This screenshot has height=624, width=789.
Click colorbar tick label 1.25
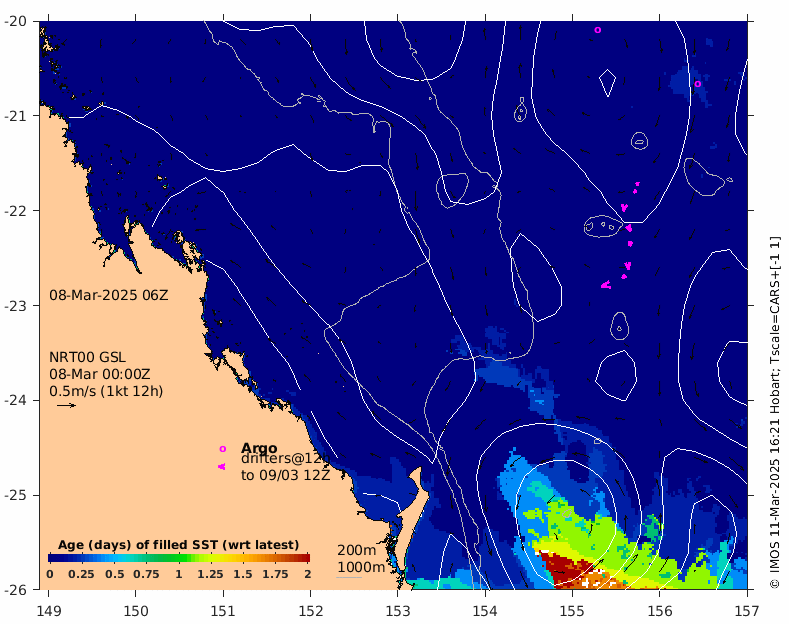(x=210, y=574)
